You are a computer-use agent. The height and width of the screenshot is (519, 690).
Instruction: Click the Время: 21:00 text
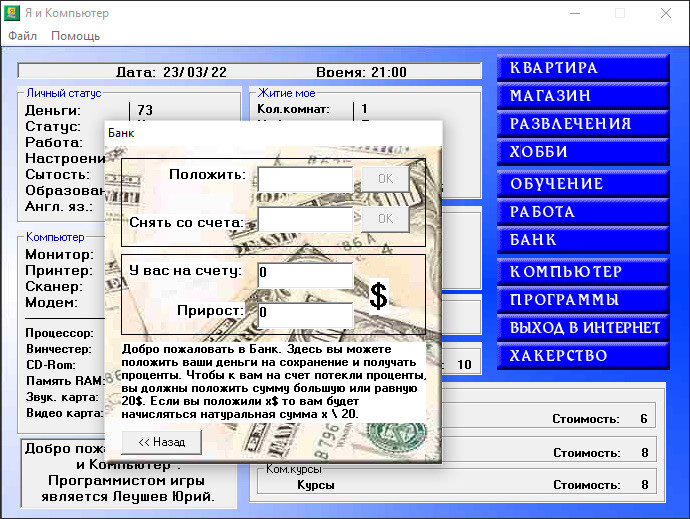(x=361, y=72)
